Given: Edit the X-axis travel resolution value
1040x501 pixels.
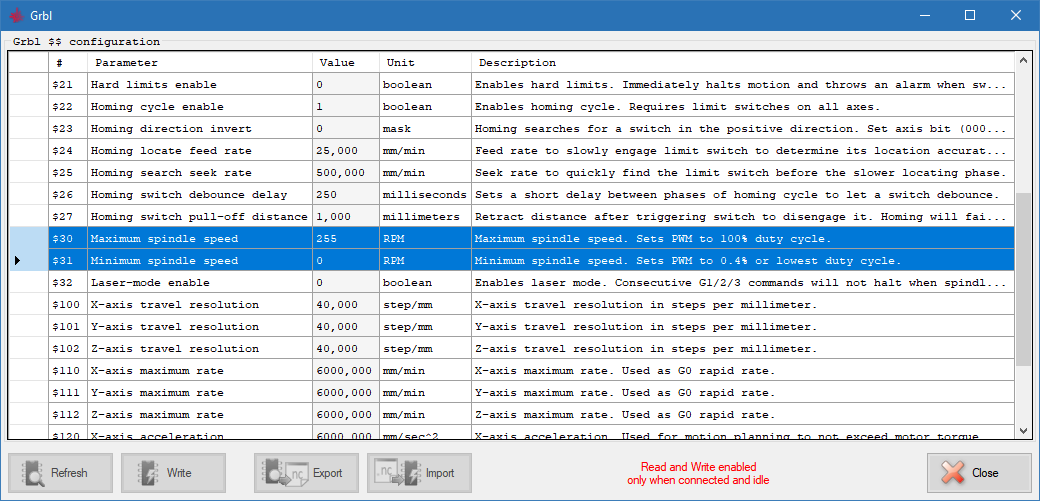Looking at the screenshot, I should 346,305.
